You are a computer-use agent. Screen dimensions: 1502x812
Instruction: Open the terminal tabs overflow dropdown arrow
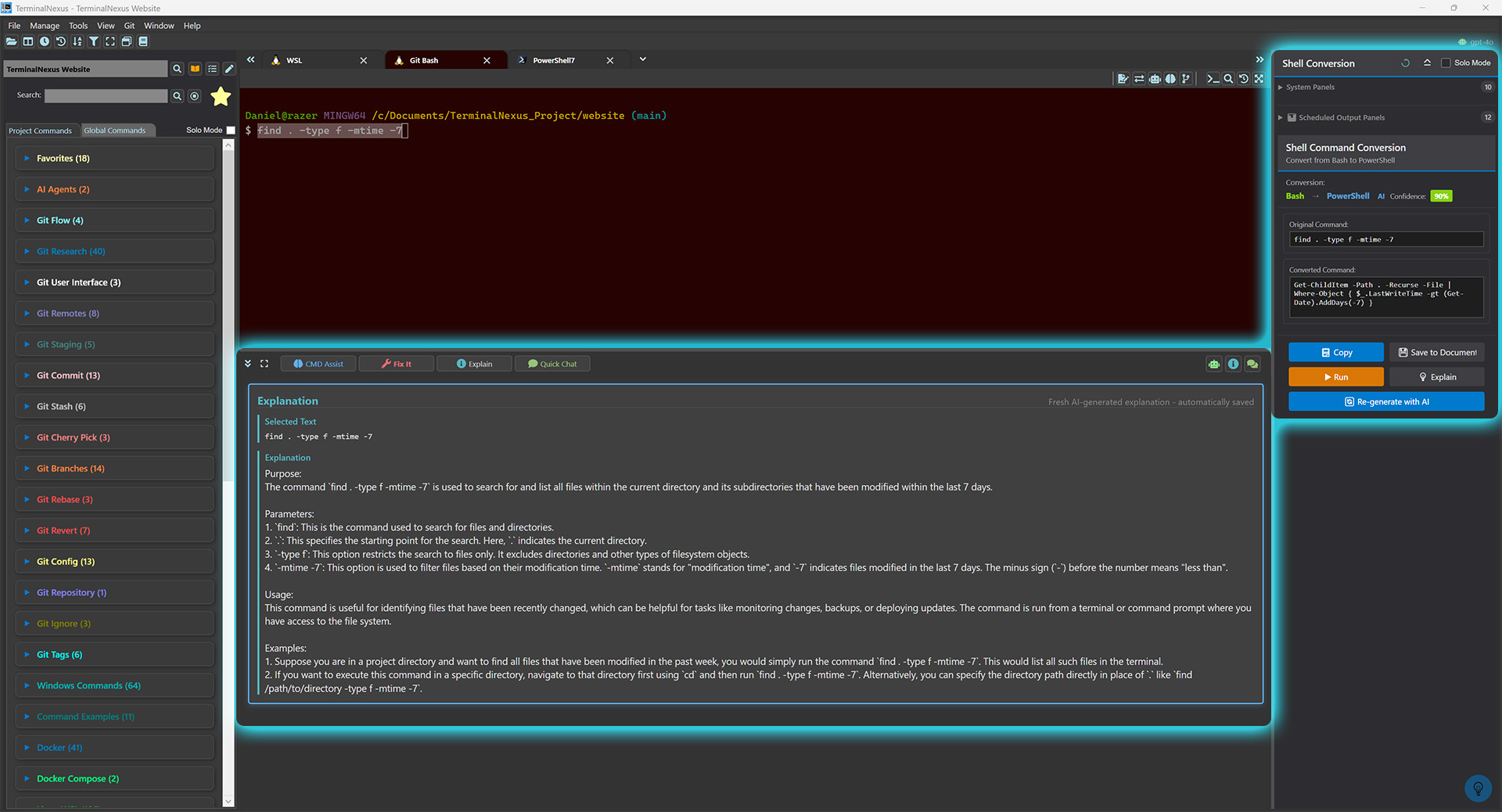pos(642,59)
